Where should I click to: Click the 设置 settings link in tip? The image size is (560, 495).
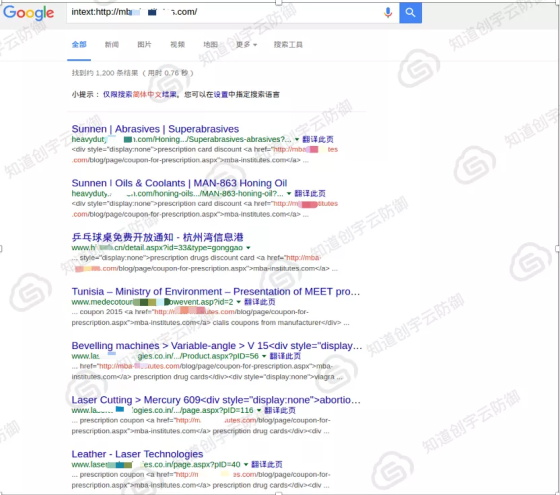221,94
